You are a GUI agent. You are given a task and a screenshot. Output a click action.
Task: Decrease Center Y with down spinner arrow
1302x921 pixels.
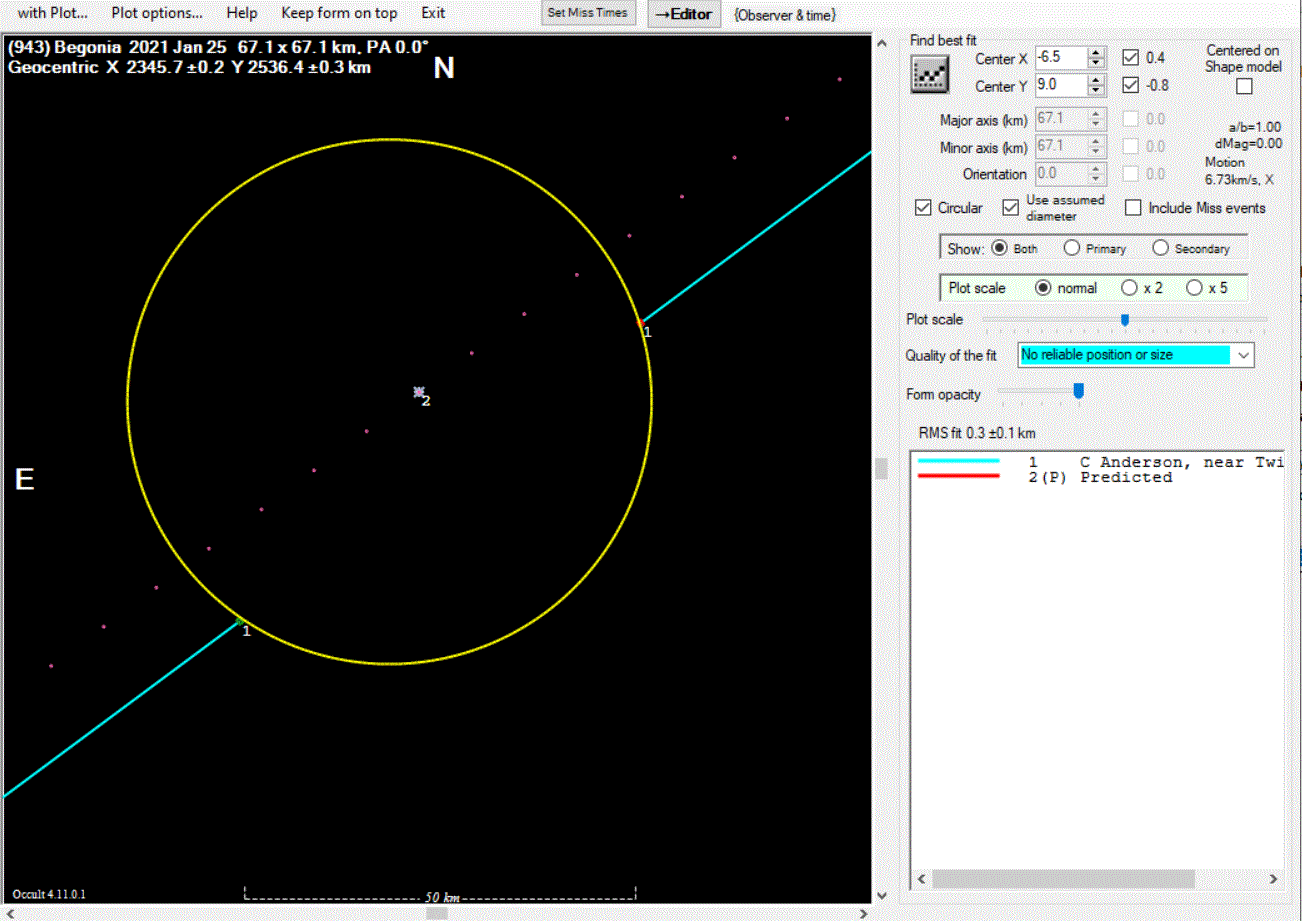(1096, 91)
